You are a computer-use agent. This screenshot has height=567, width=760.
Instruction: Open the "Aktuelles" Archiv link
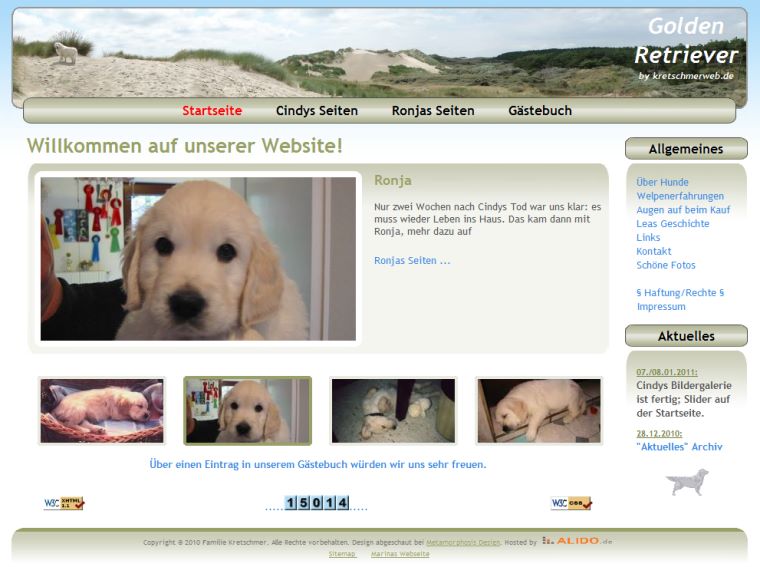(x=679, y=447)
